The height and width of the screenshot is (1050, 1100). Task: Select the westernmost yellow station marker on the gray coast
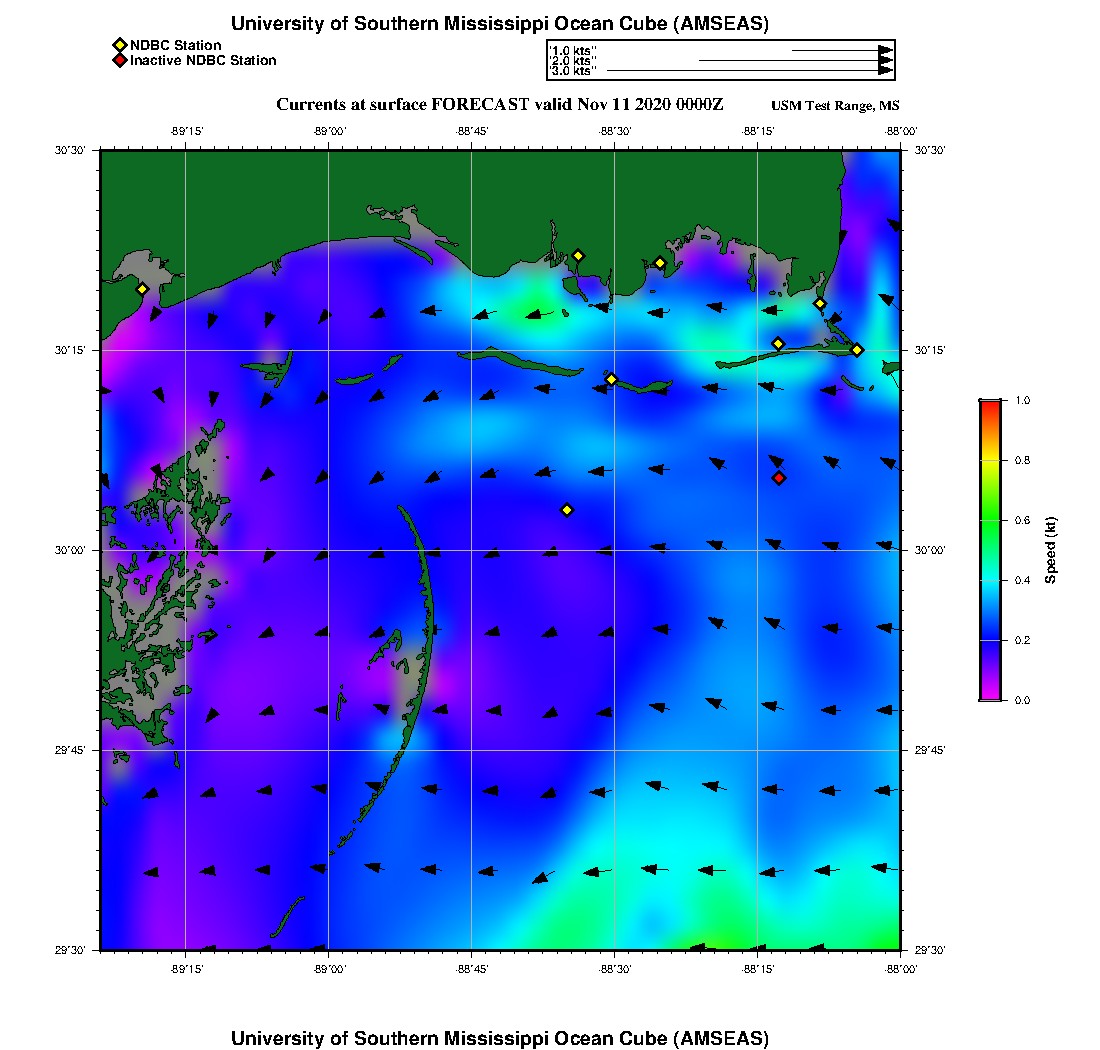[x=142, y=289]
